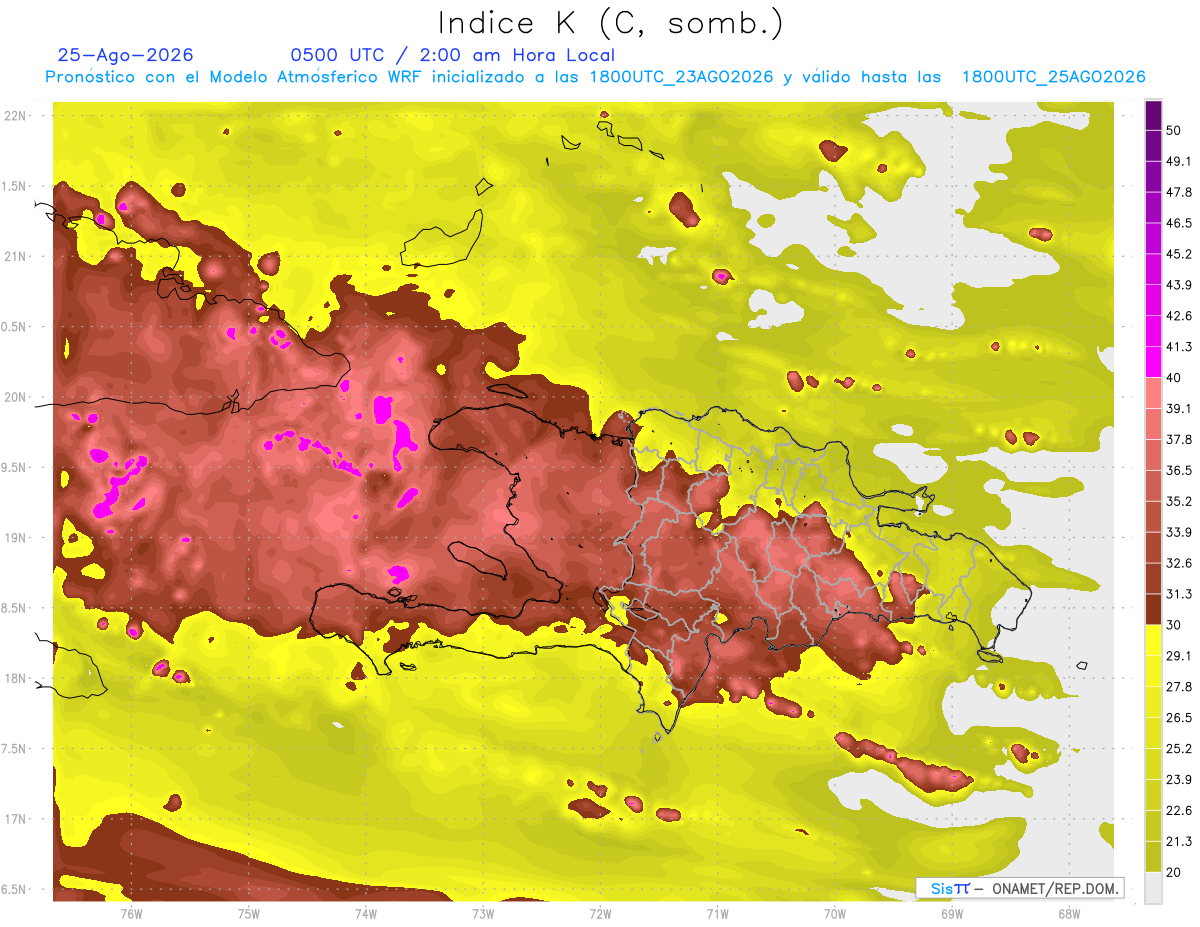The image size is (1200, 927).
Task: Click the legend value "37.8"
Action: click(x=1179, y=440)
